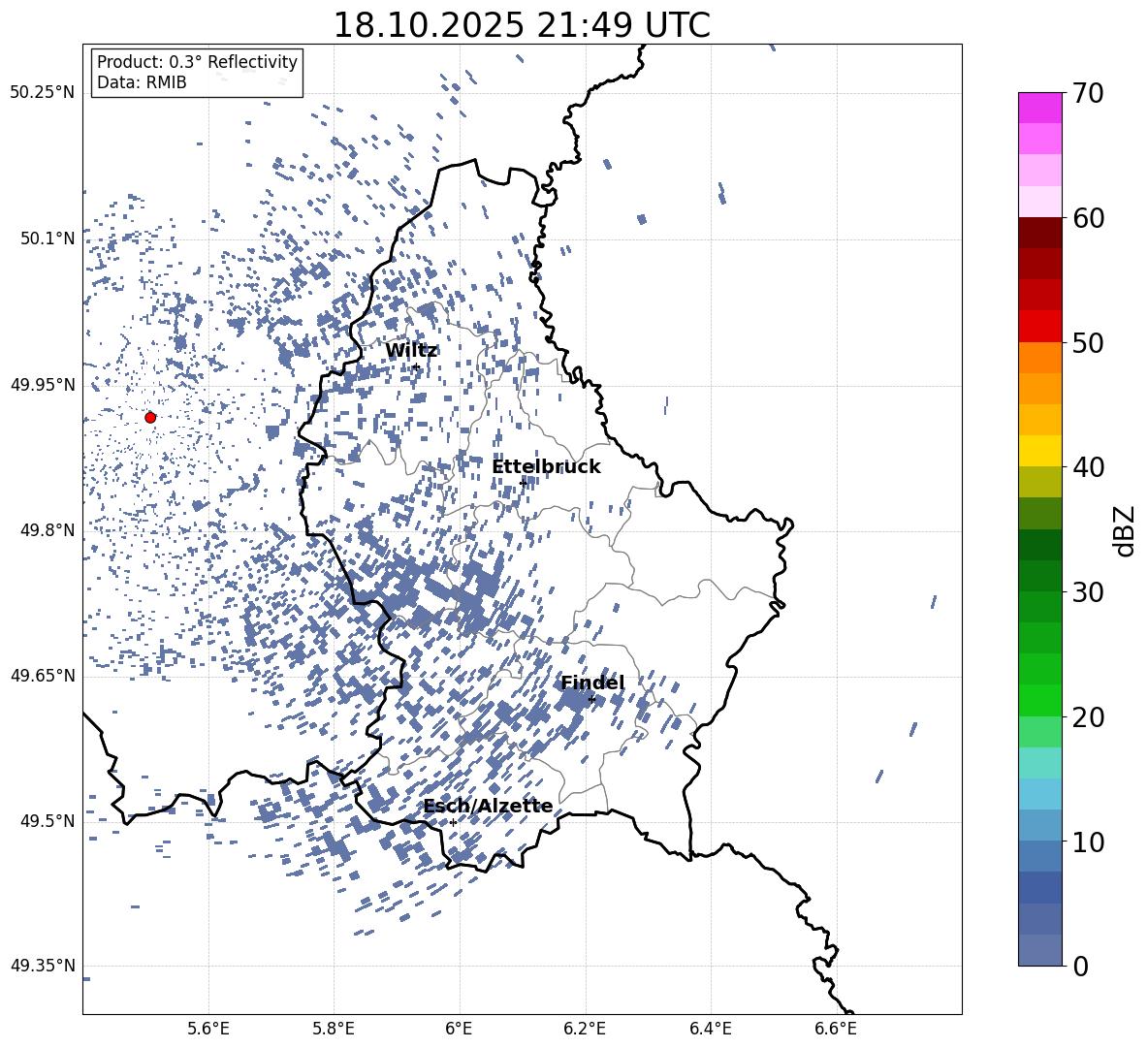Pick the grey-blue swatch at colorbar bottom
This screenshot has width=1148, height=1048.
(1040, 950)
